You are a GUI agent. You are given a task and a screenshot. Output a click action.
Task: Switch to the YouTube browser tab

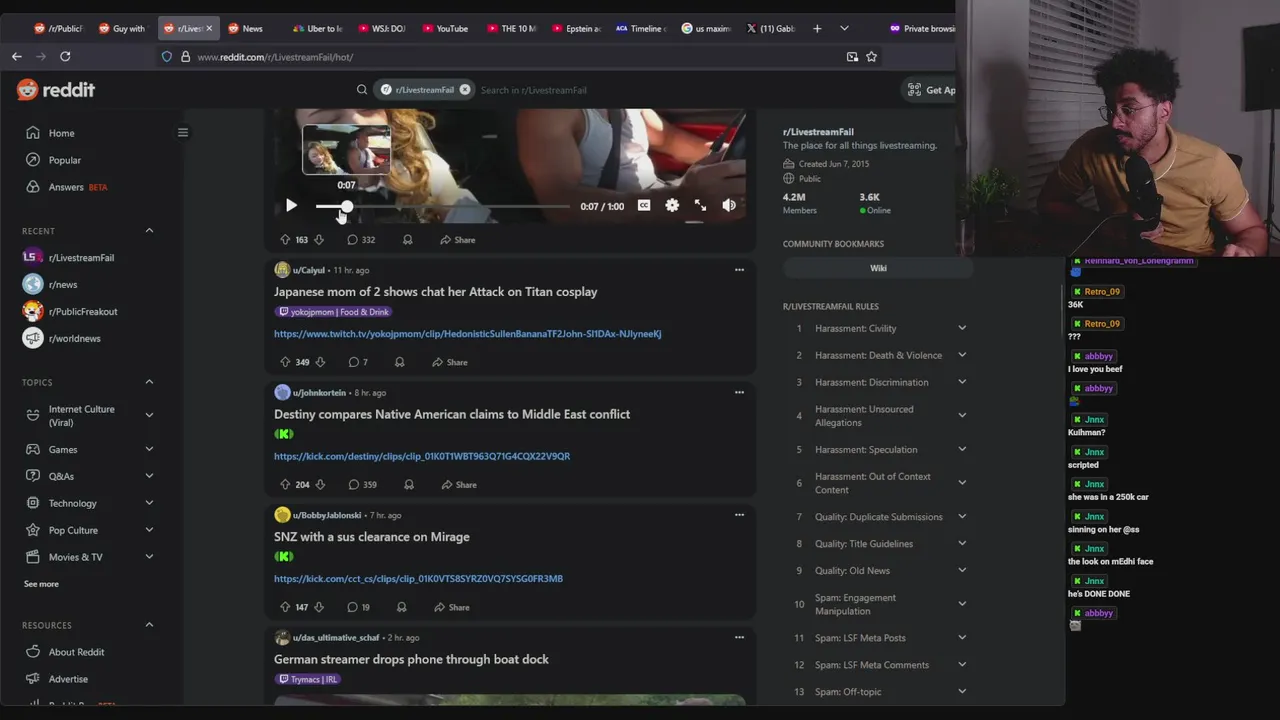445,29
